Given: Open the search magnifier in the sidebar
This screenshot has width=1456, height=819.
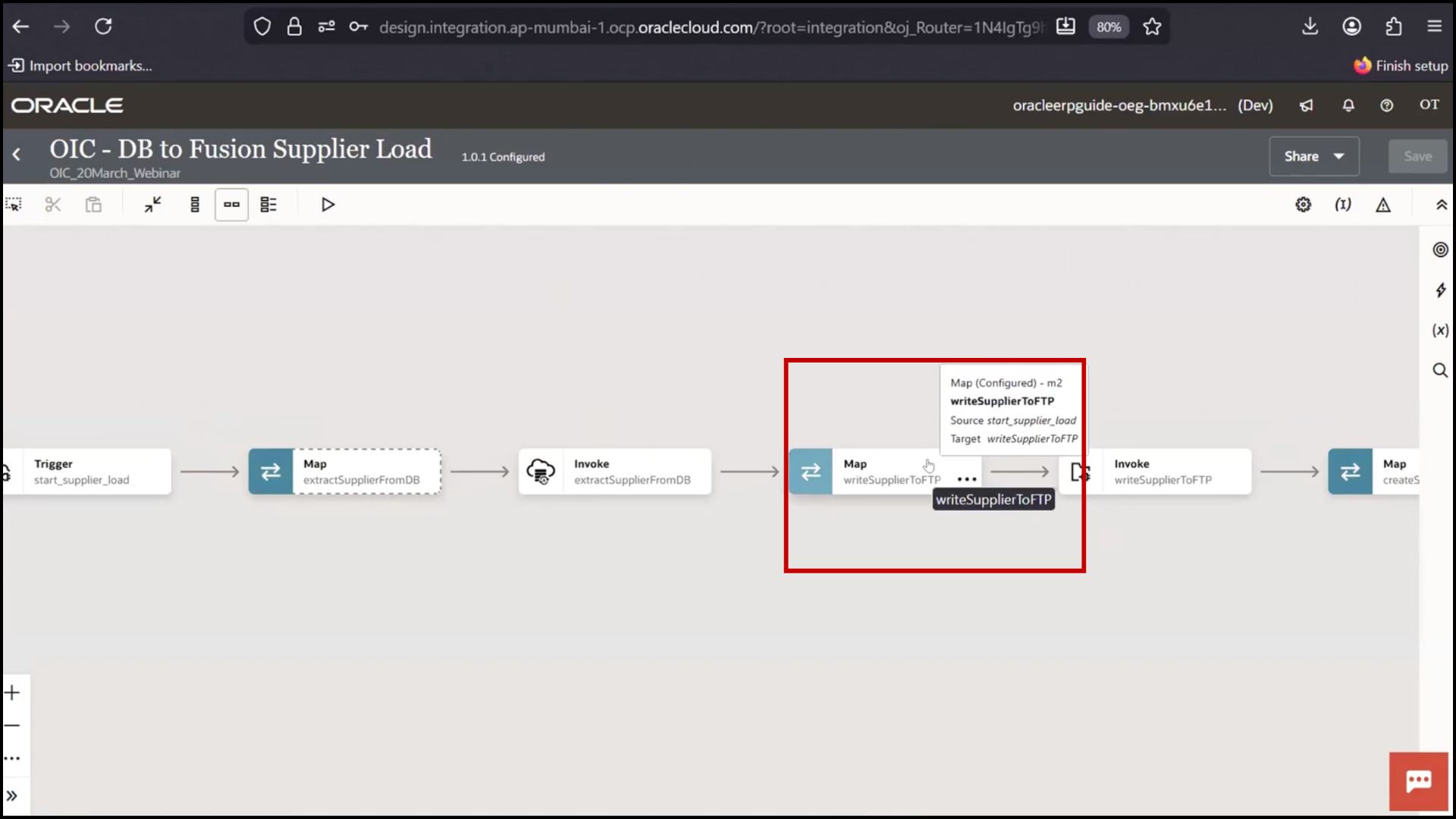Looking at the screenshot, I should [x=1439, y=370].
